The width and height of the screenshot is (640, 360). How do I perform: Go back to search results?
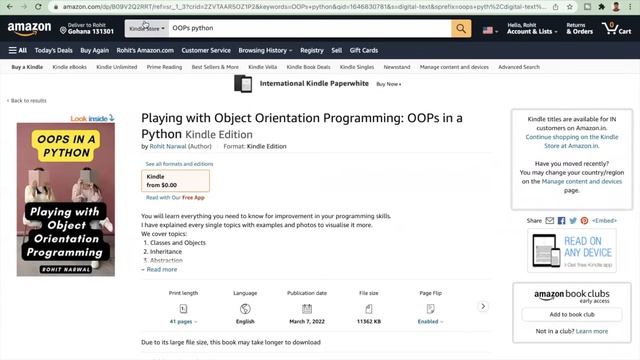pos(27,100)
